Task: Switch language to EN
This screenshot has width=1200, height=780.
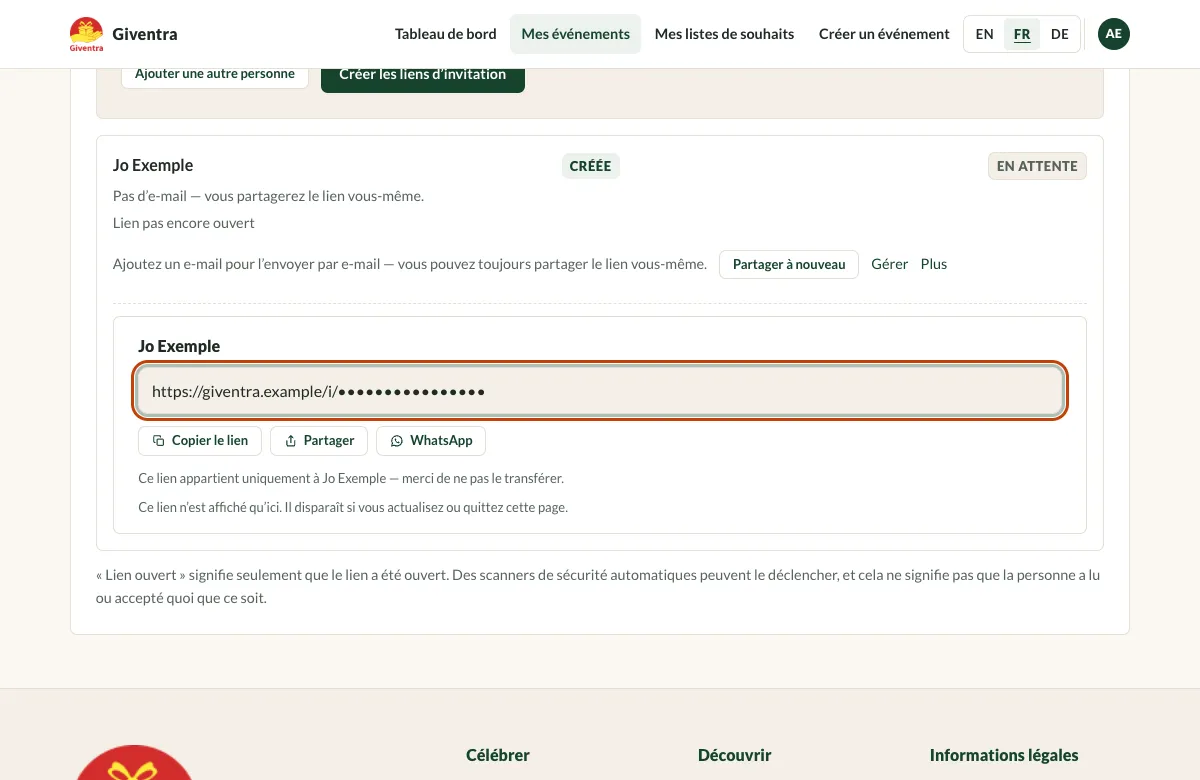Action: click(x=985, y=34)
